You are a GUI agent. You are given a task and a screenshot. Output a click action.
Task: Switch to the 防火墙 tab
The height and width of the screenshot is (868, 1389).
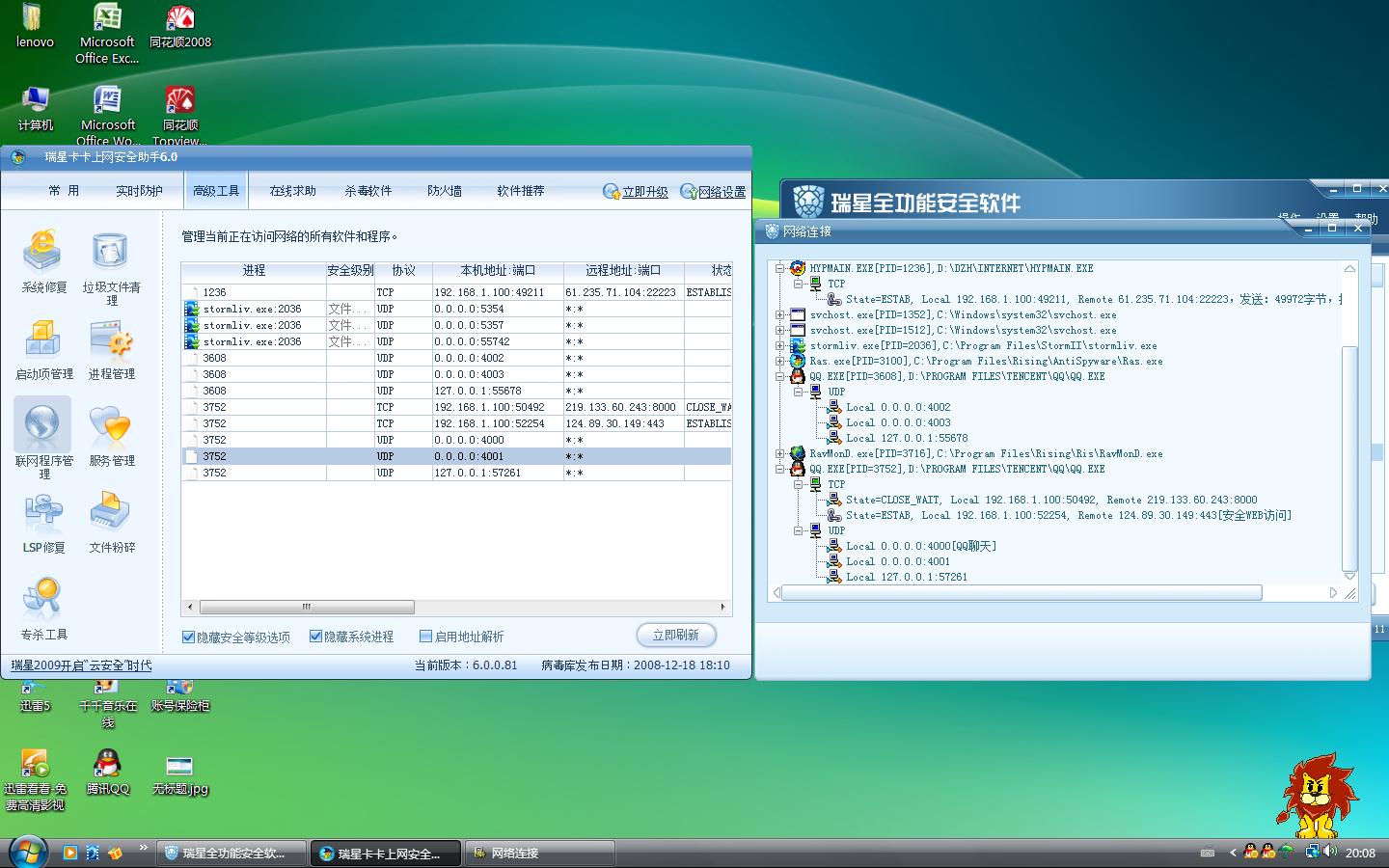click(445, 191)
